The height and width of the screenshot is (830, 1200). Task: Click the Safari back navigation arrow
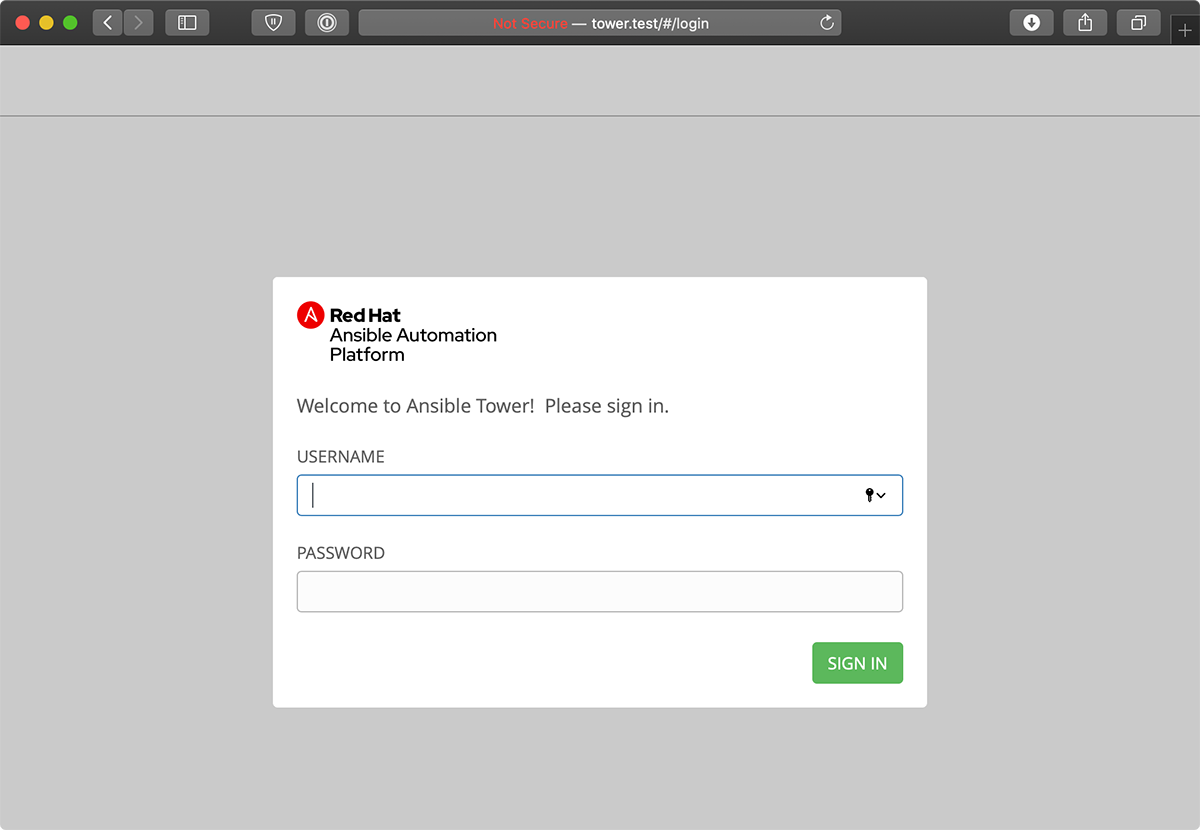point(108,22)
